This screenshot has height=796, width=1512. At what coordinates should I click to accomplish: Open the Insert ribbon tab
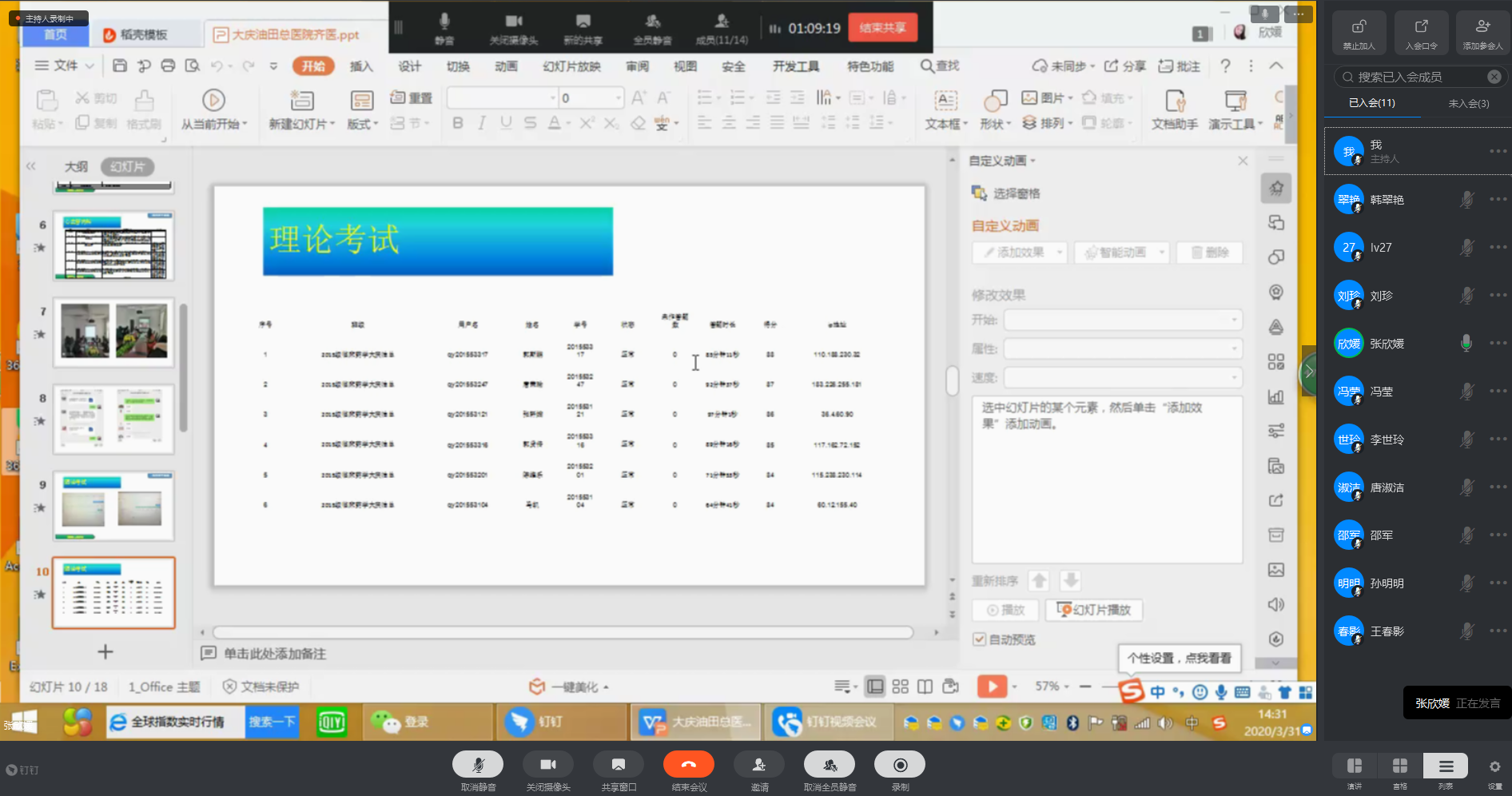tap(361, 66)
